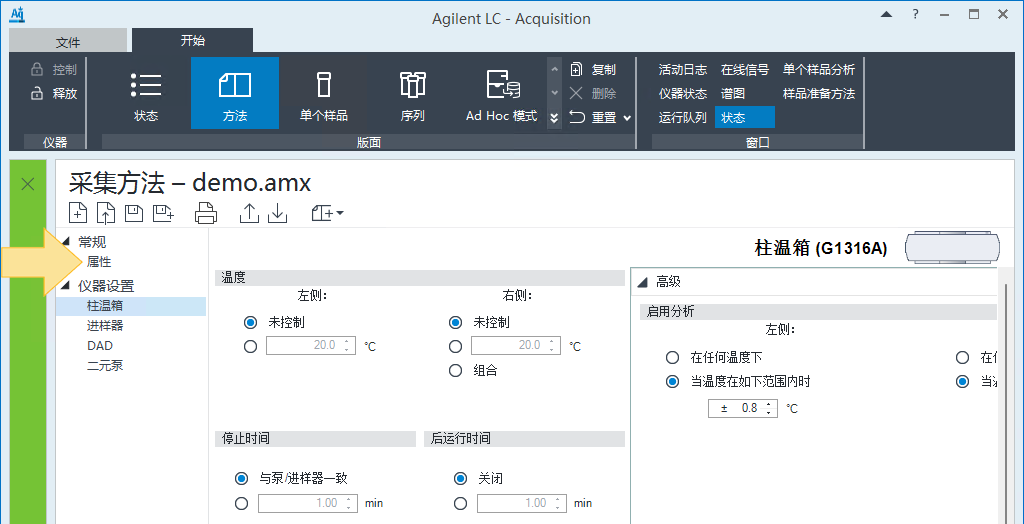Select the post run minutes radio
The width and height of the screenshot is (1024, 524).
(460, 503)
